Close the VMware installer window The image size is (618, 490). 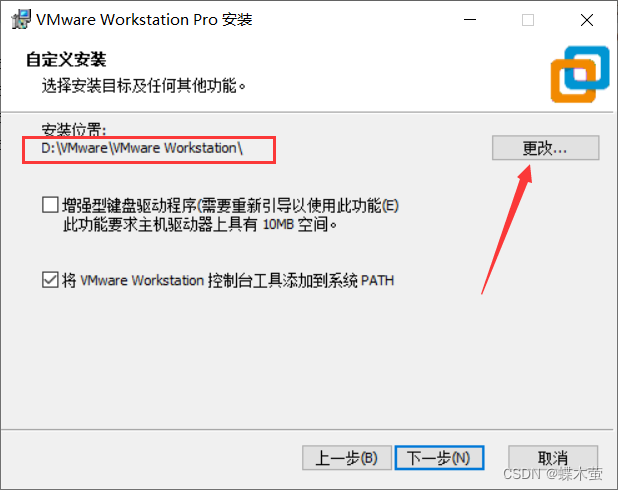pyautogui.click(x=587, y=20)
